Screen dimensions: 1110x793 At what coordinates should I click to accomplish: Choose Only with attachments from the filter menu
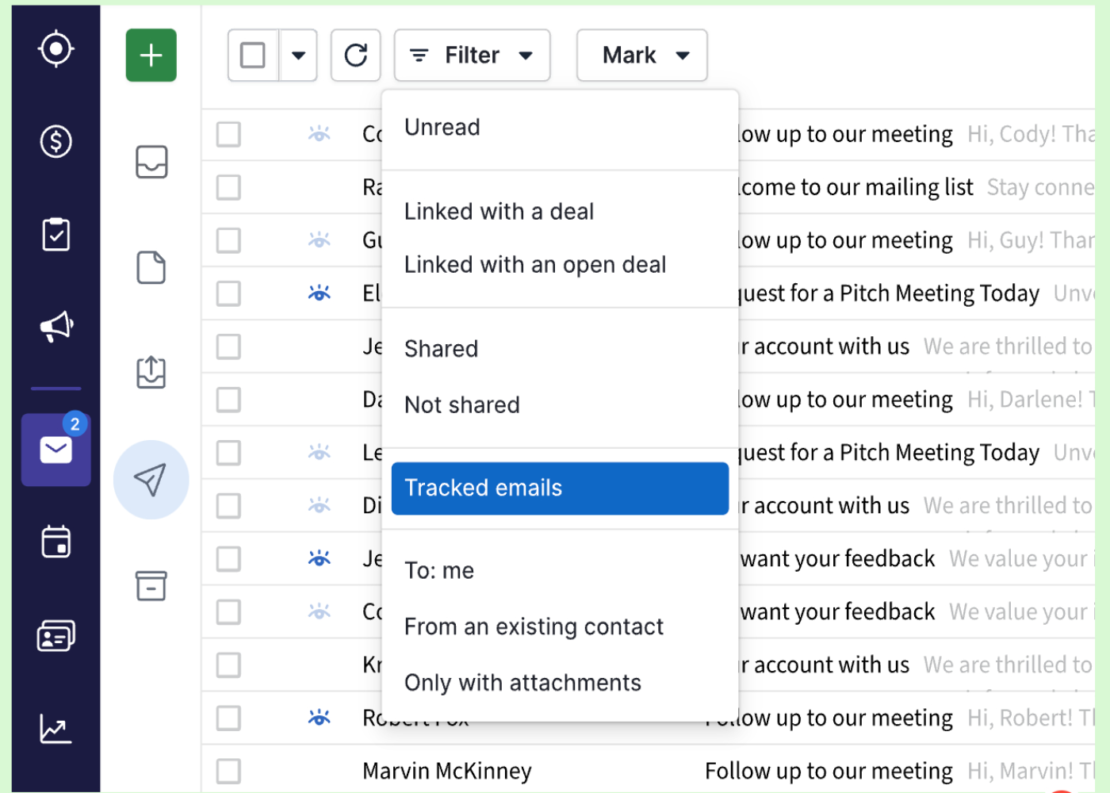click(522, 683)
